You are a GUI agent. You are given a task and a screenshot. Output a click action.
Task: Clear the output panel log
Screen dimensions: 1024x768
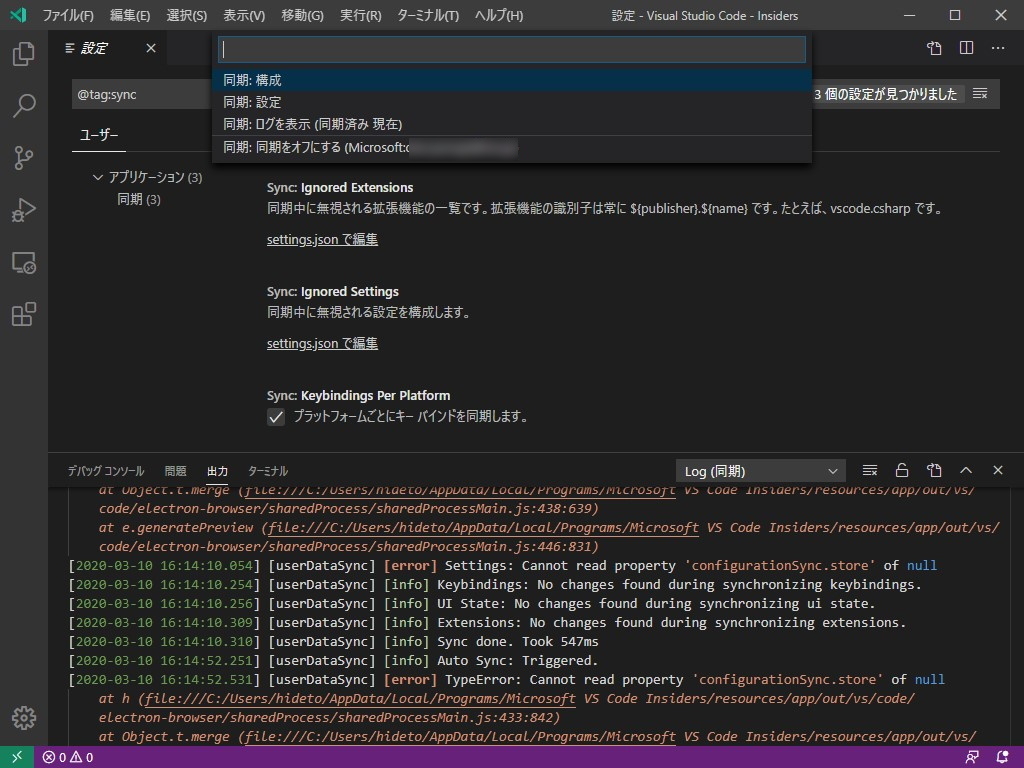pos(870,470)
